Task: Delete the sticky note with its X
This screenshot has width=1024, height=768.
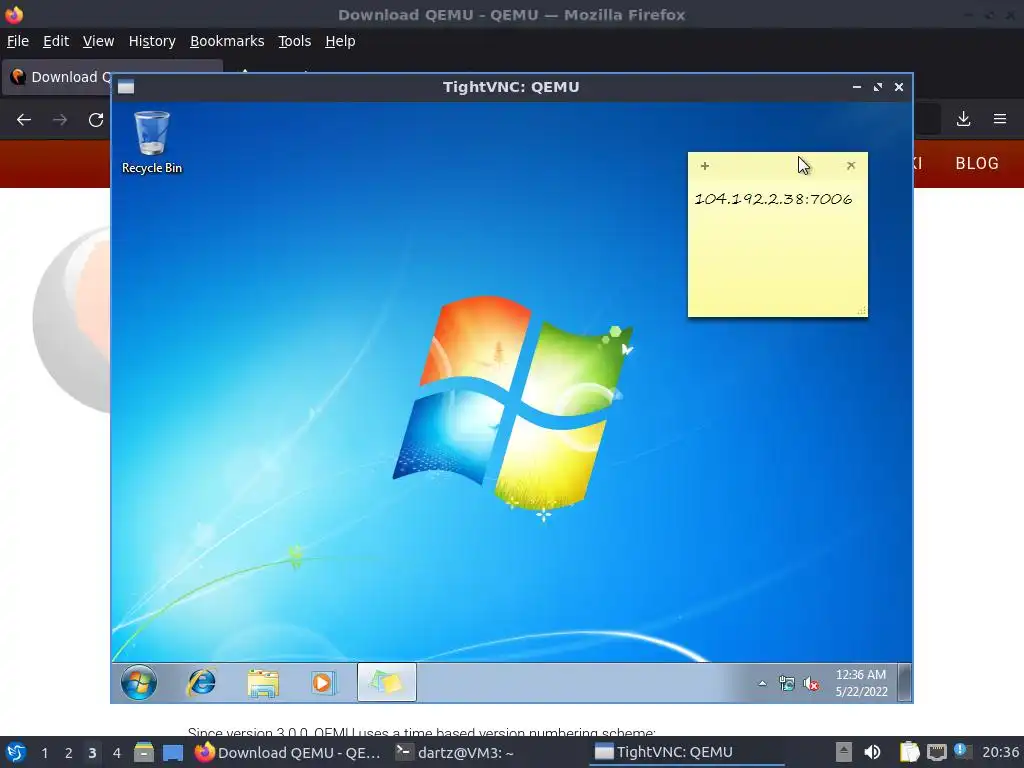Action: point(851,165)
